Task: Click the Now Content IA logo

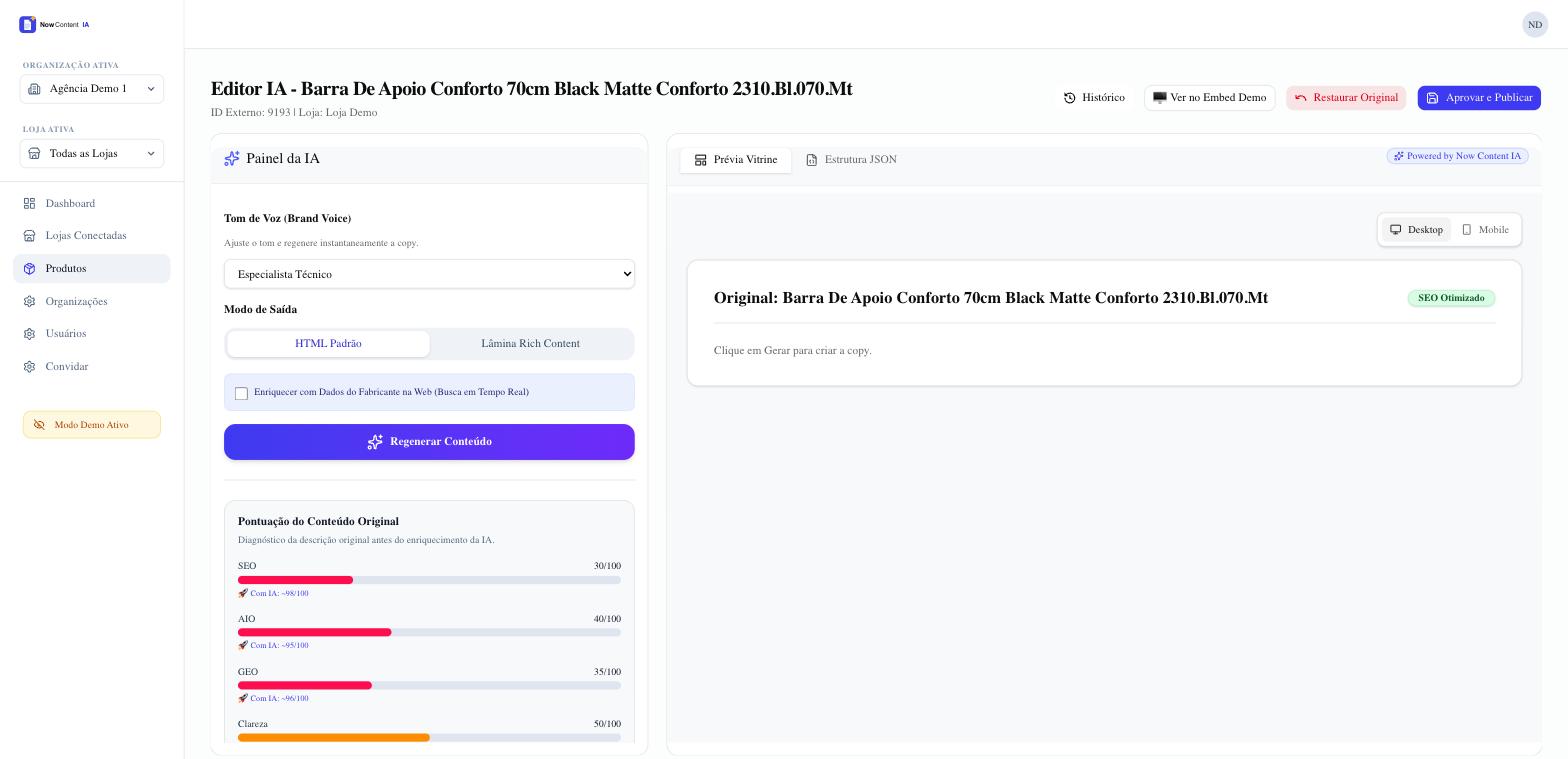Action: coord(55,24)
